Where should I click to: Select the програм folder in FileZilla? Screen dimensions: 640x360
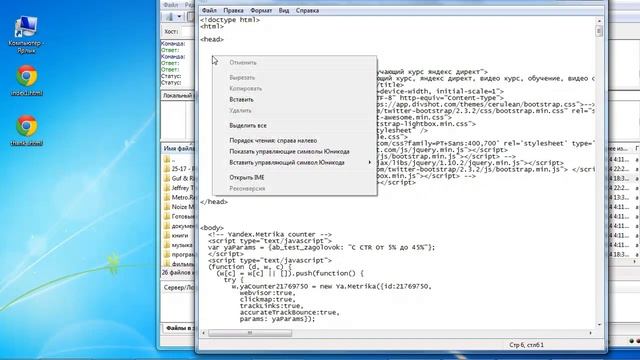coord(180,254)
